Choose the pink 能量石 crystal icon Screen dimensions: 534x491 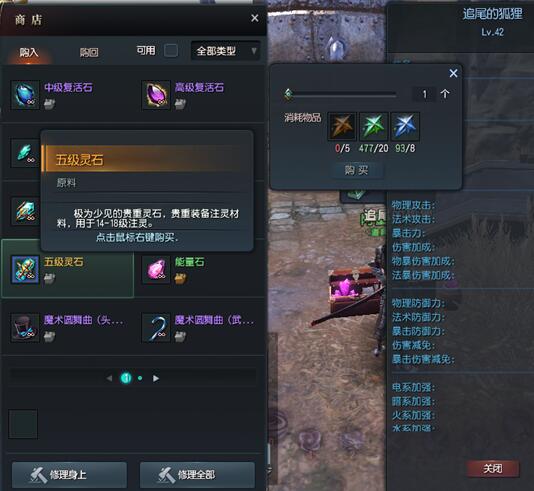[156, 269]
